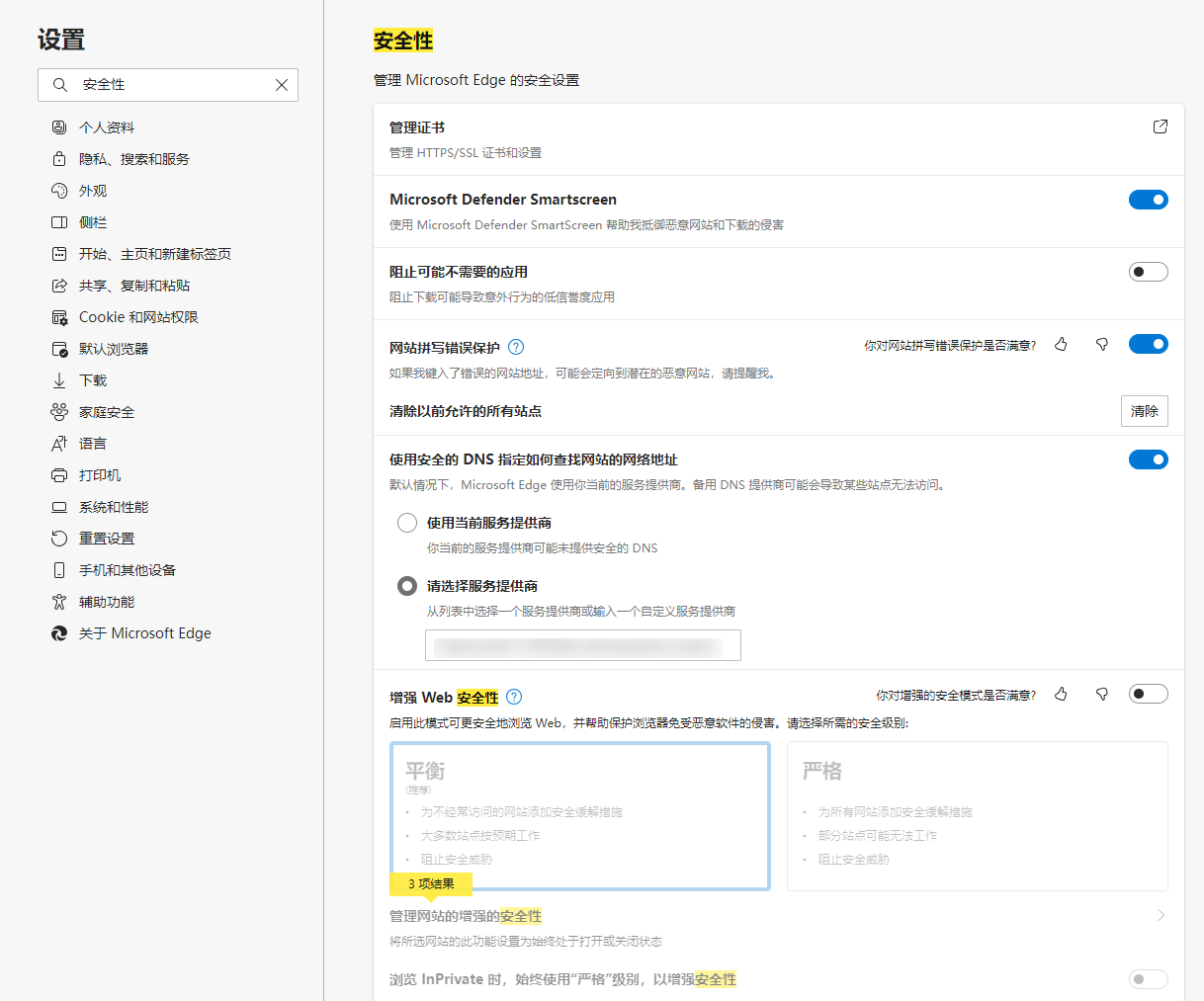Thumbs up for 网站拼写错误保护 feedback
The height and width of the screenshot is (1001, 1204).
coord(1061,344)
